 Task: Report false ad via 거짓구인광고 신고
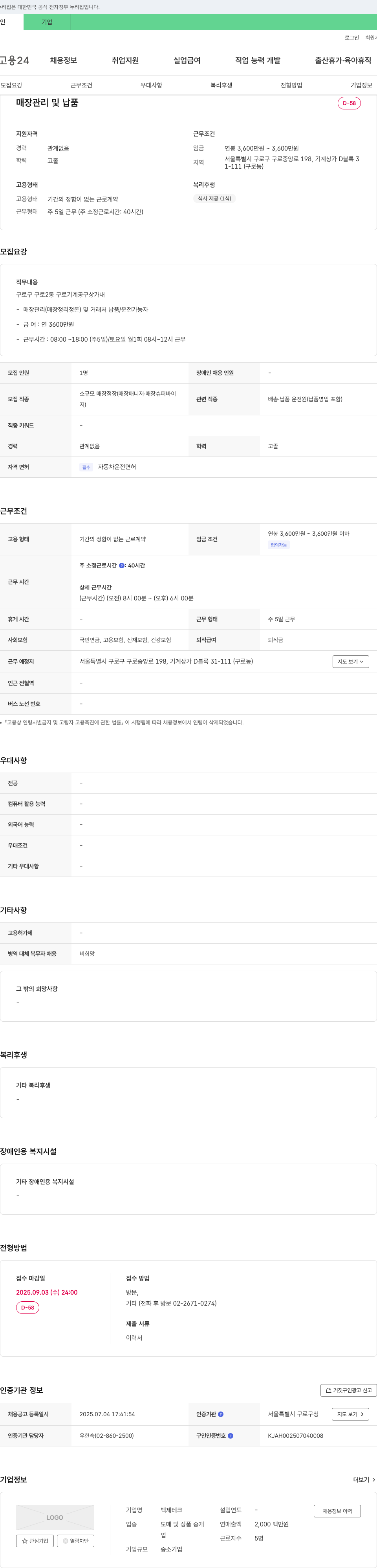click(348, 1390)
